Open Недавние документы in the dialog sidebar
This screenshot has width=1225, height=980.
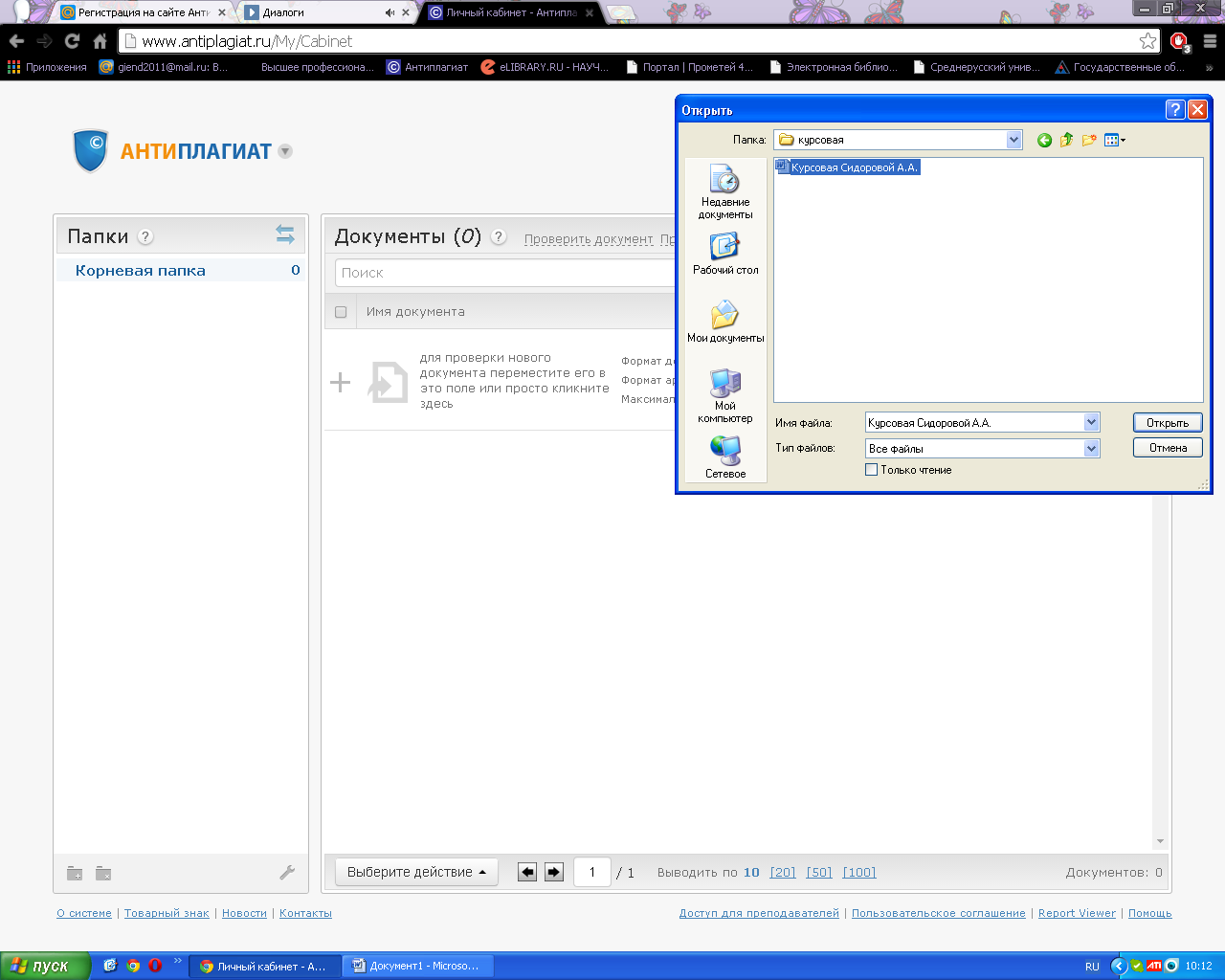coord(725,191)
